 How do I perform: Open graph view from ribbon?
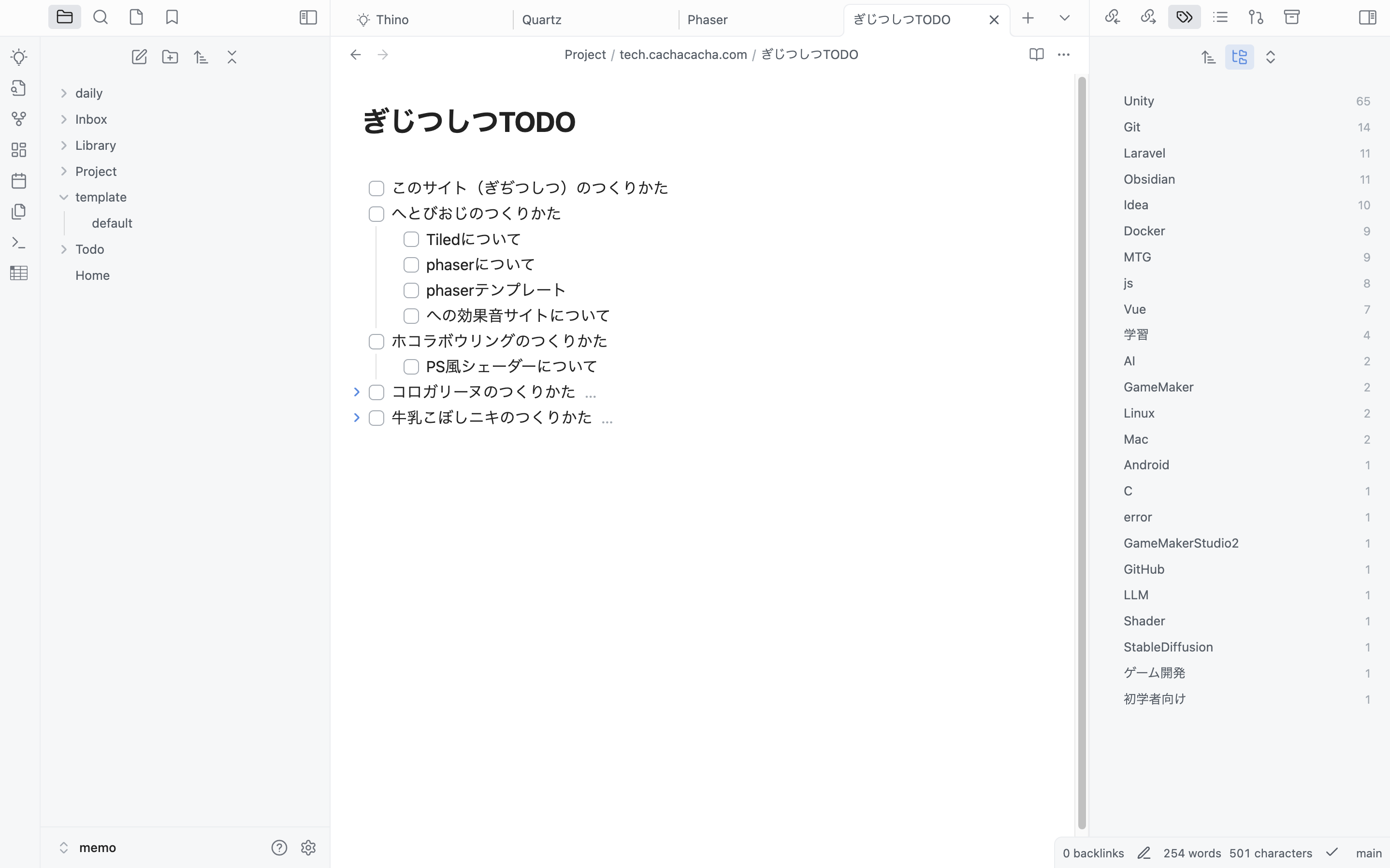(19, 119)
